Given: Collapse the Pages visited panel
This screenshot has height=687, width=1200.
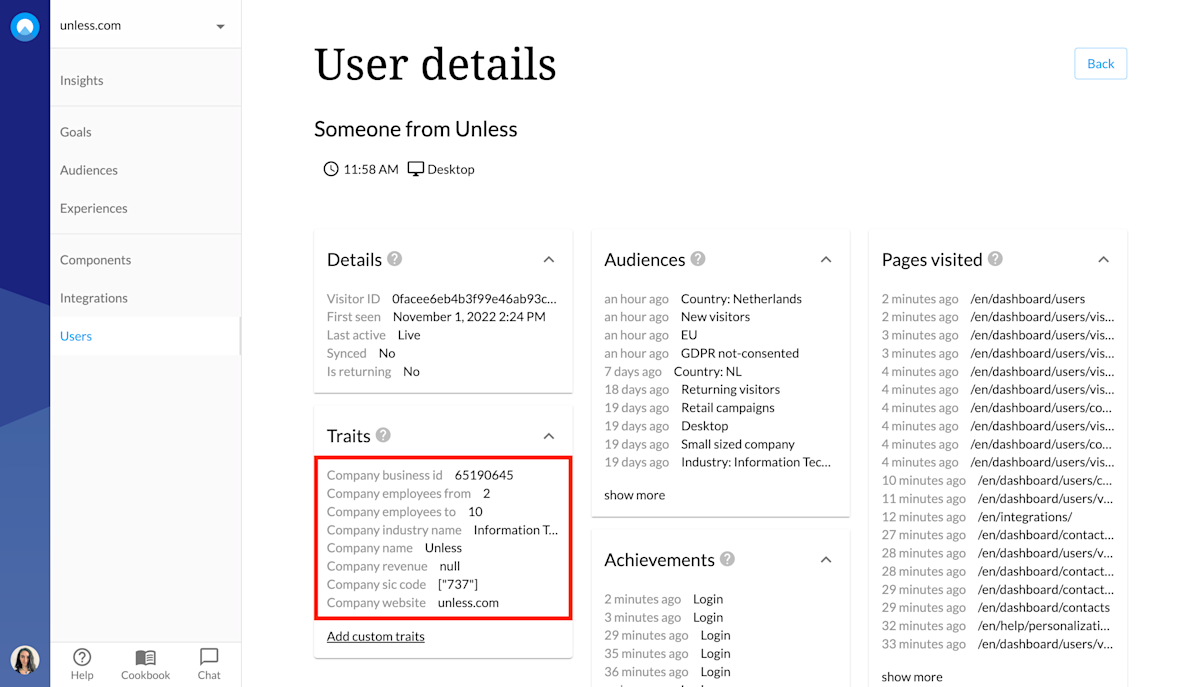Looking at the screenshot, I should [x=1103, y=259].
